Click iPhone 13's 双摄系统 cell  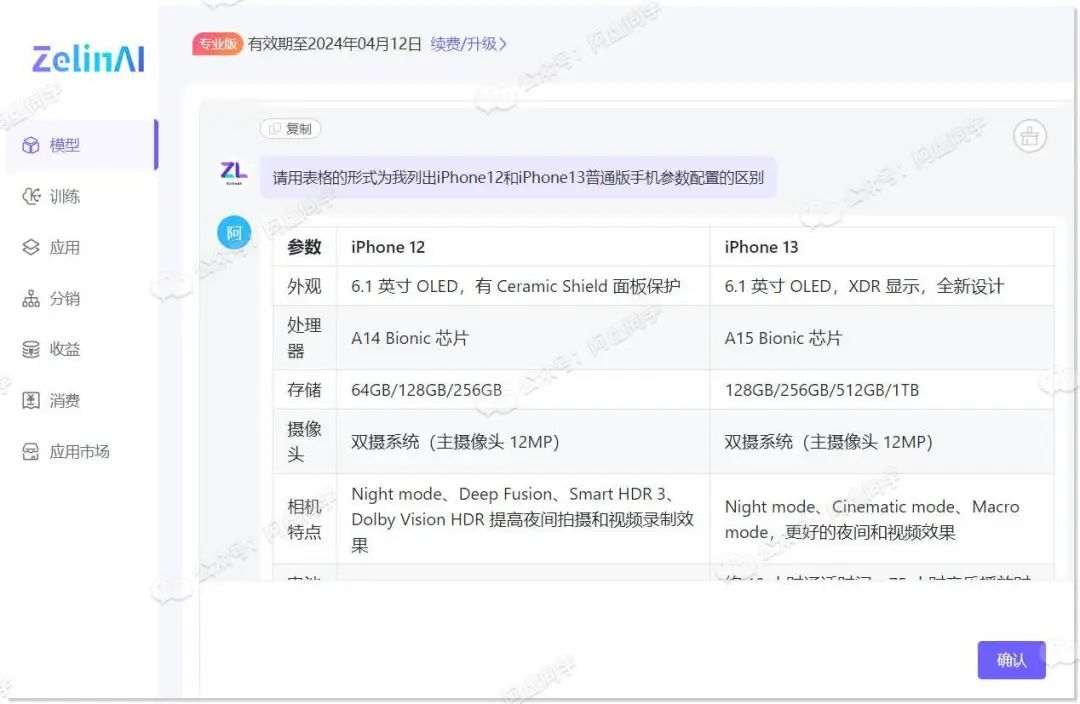(882, 442)
